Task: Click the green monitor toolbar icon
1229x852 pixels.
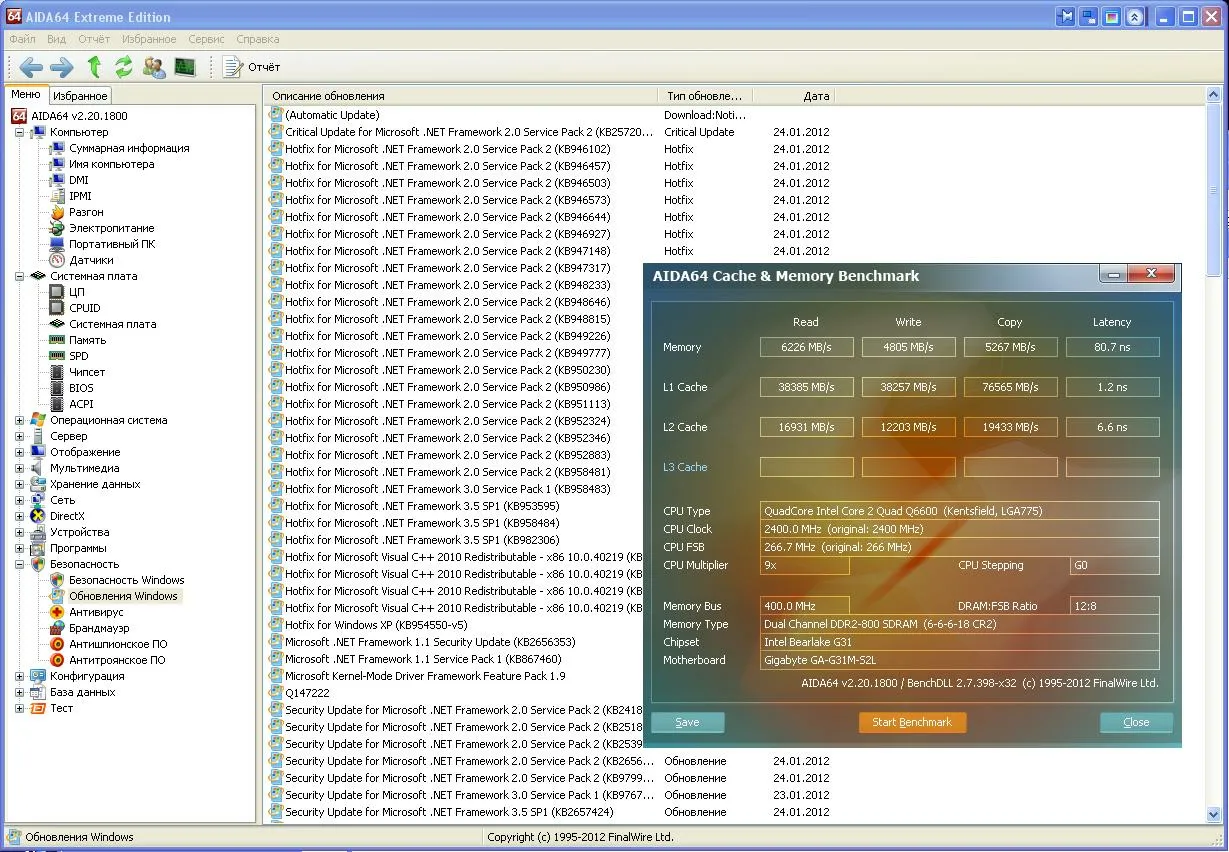Action: (185, 67)
